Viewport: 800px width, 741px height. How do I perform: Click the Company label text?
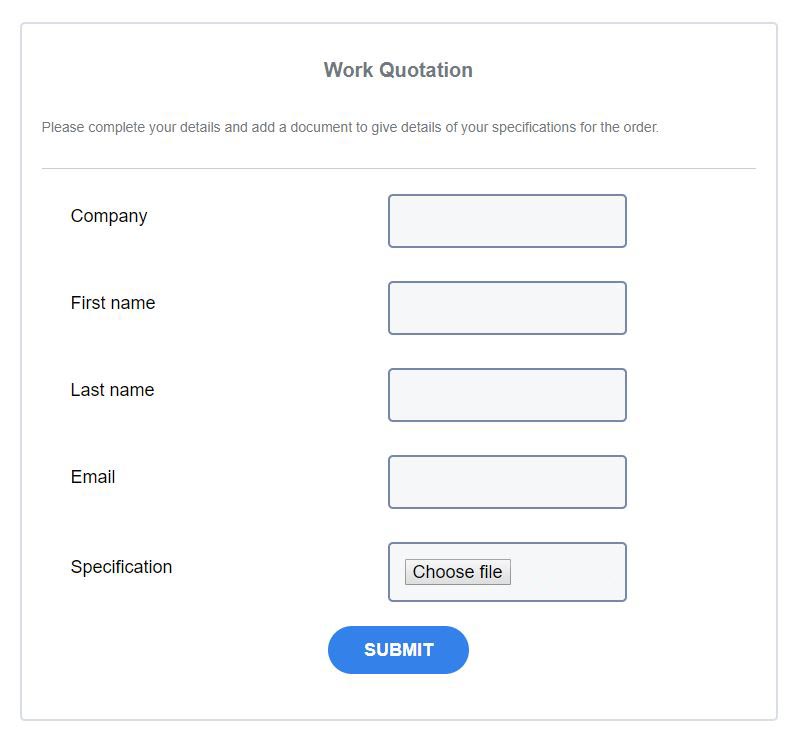[108, 215]
